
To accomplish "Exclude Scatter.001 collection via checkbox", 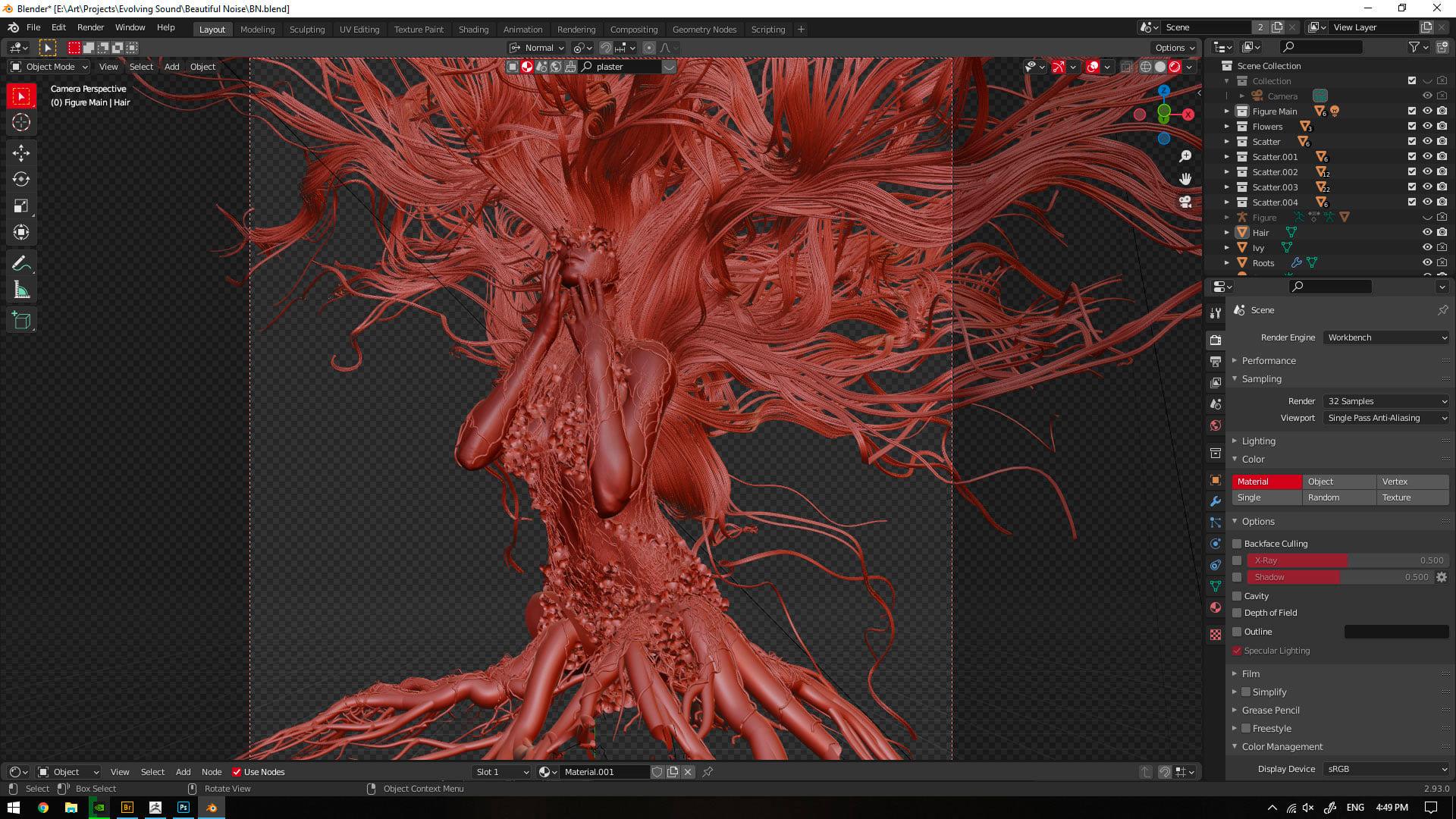I will [x=1412, y=157].
